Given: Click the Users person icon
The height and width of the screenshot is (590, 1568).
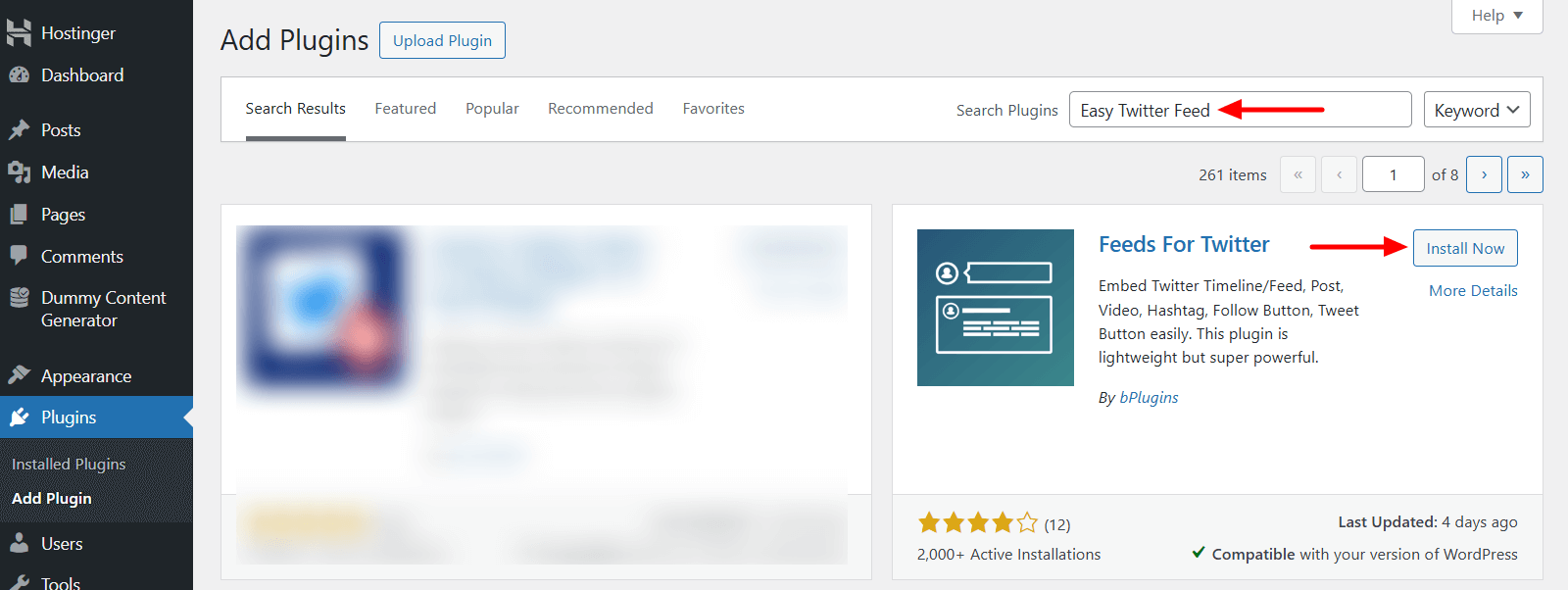Looking at the screenshot, I should click(19, 543).
